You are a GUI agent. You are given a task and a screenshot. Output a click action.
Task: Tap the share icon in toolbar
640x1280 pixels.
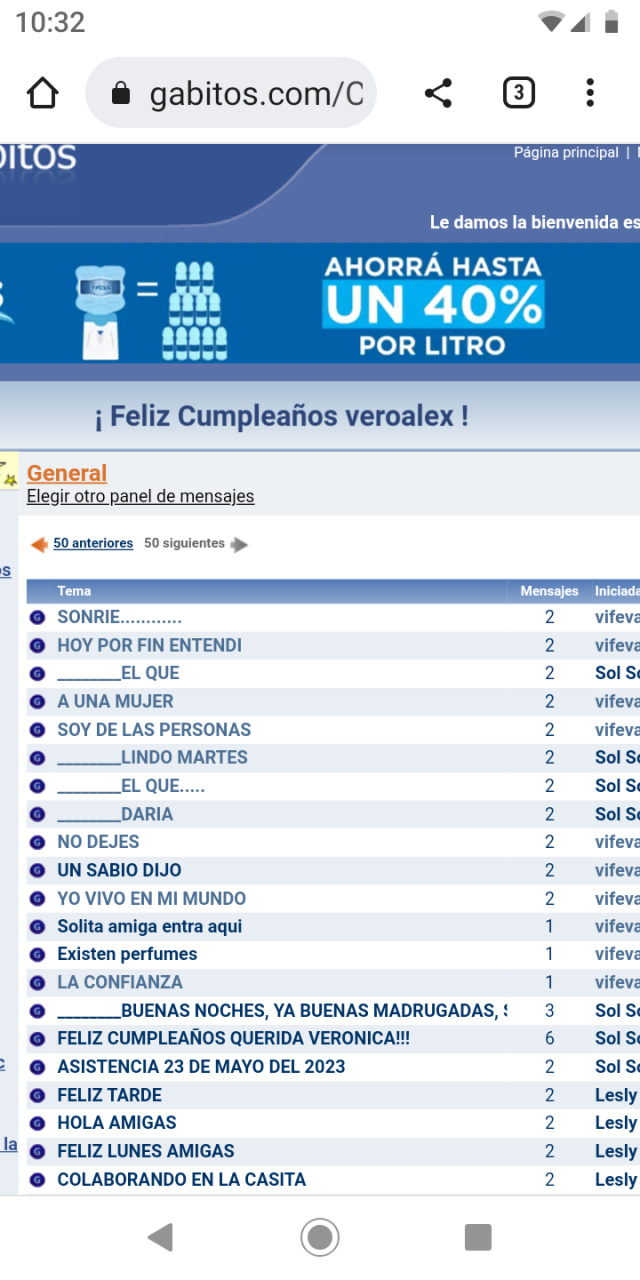(438, 94)
